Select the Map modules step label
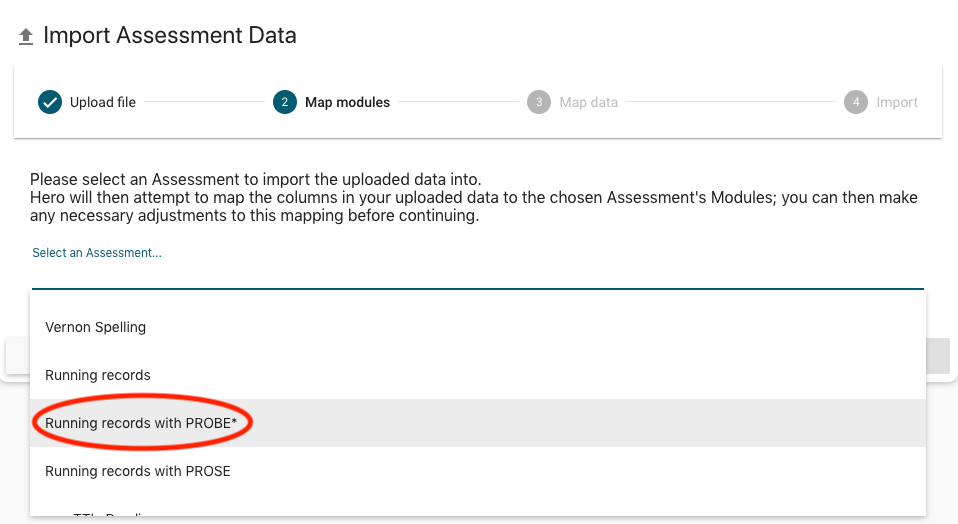Image resolution: width=958 pixels, height=524 pixels. [x=347, y=102]
